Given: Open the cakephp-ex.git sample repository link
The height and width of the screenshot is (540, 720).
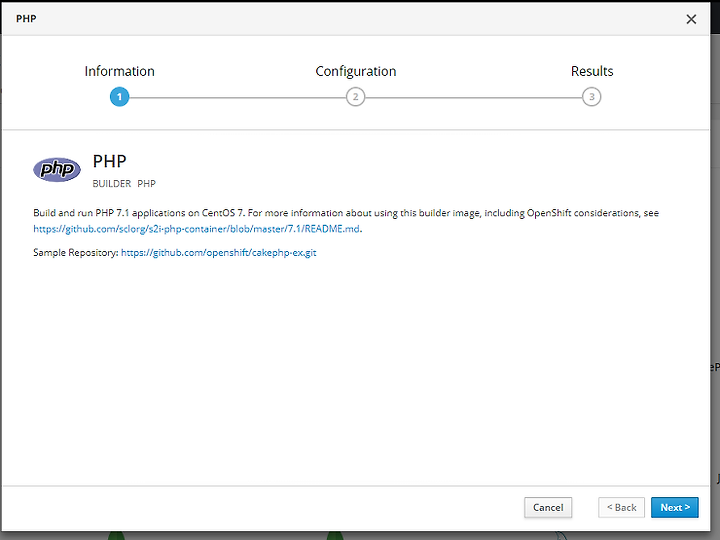Looking at the screenshot, I should (x=219, y=253).
